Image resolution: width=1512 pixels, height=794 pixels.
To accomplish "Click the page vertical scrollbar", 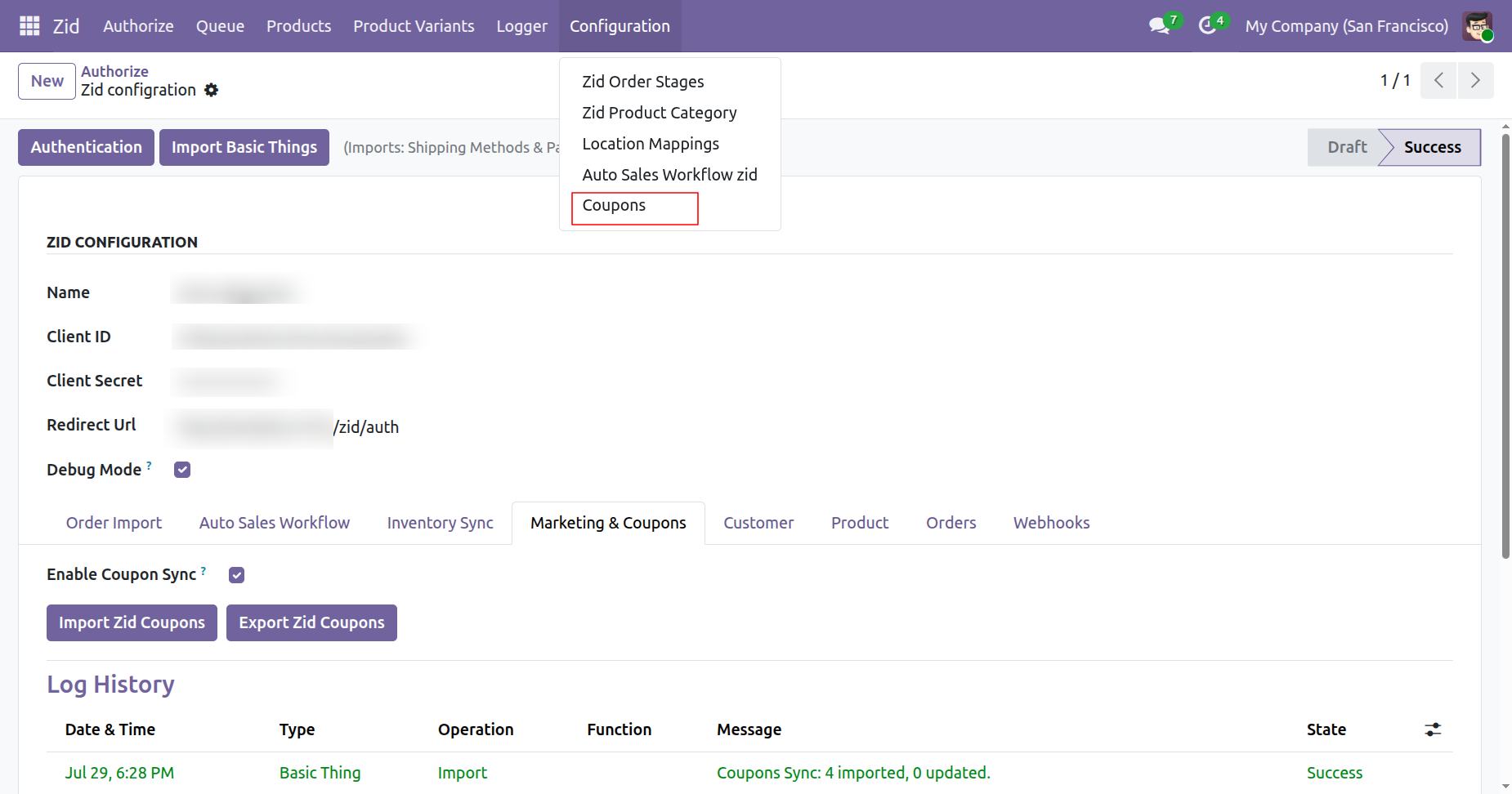I will pyautogui.click(x=1505, y=347).
